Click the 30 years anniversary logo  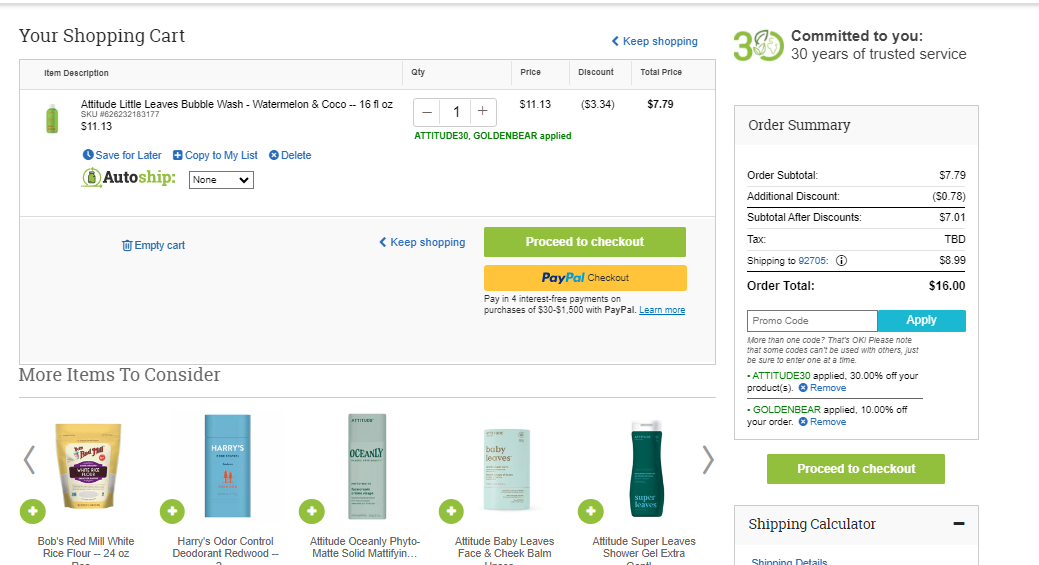coord(759,46)
